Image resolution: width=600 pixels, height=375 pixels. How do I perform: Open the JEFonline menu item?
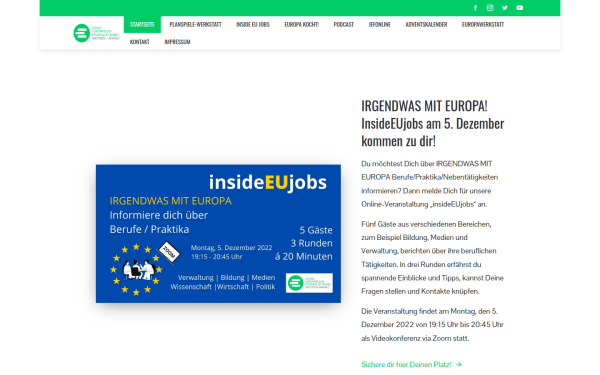point(380,24)
